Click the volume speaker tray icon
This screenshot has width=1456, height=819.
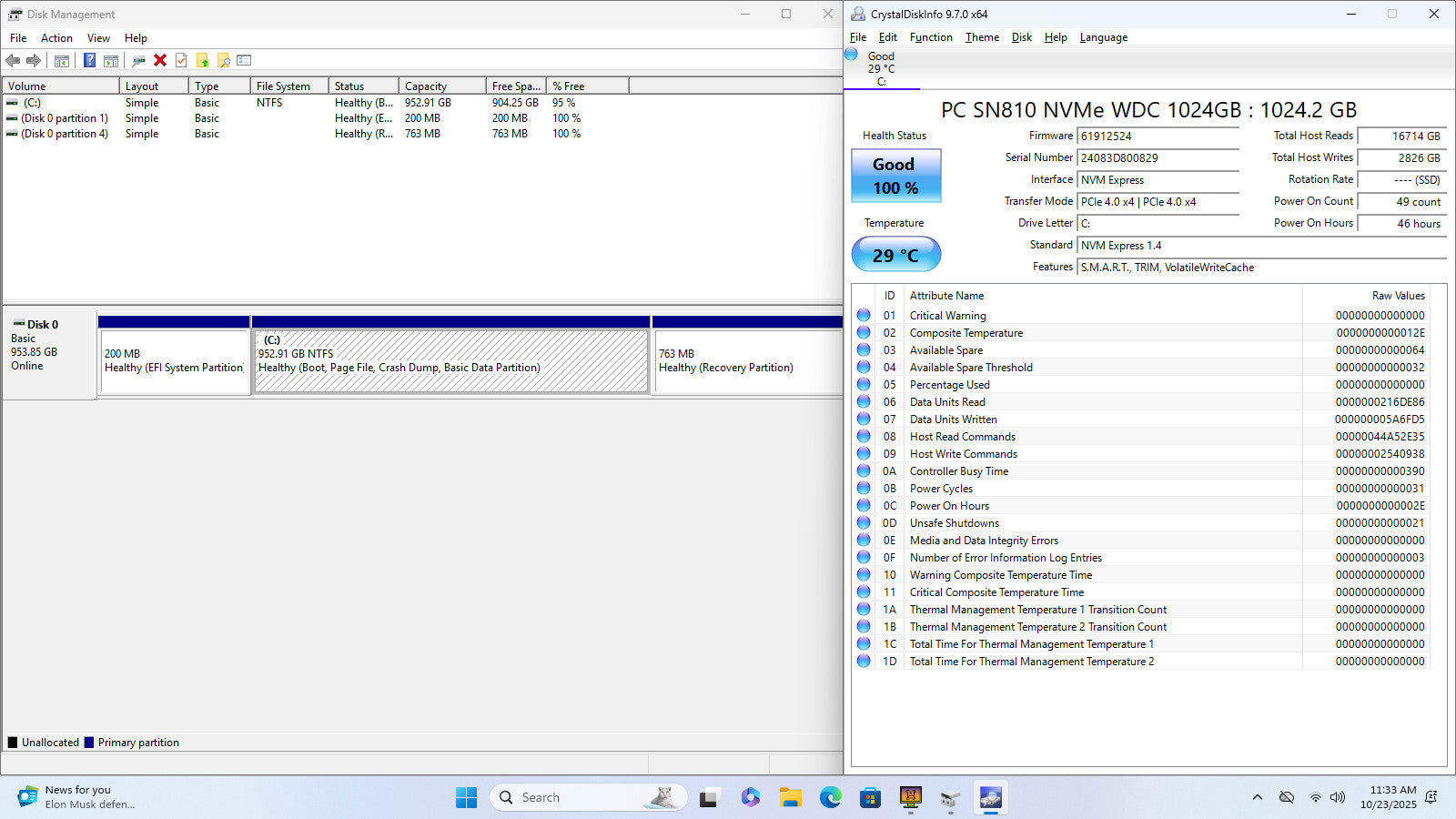coord(1338,797)
